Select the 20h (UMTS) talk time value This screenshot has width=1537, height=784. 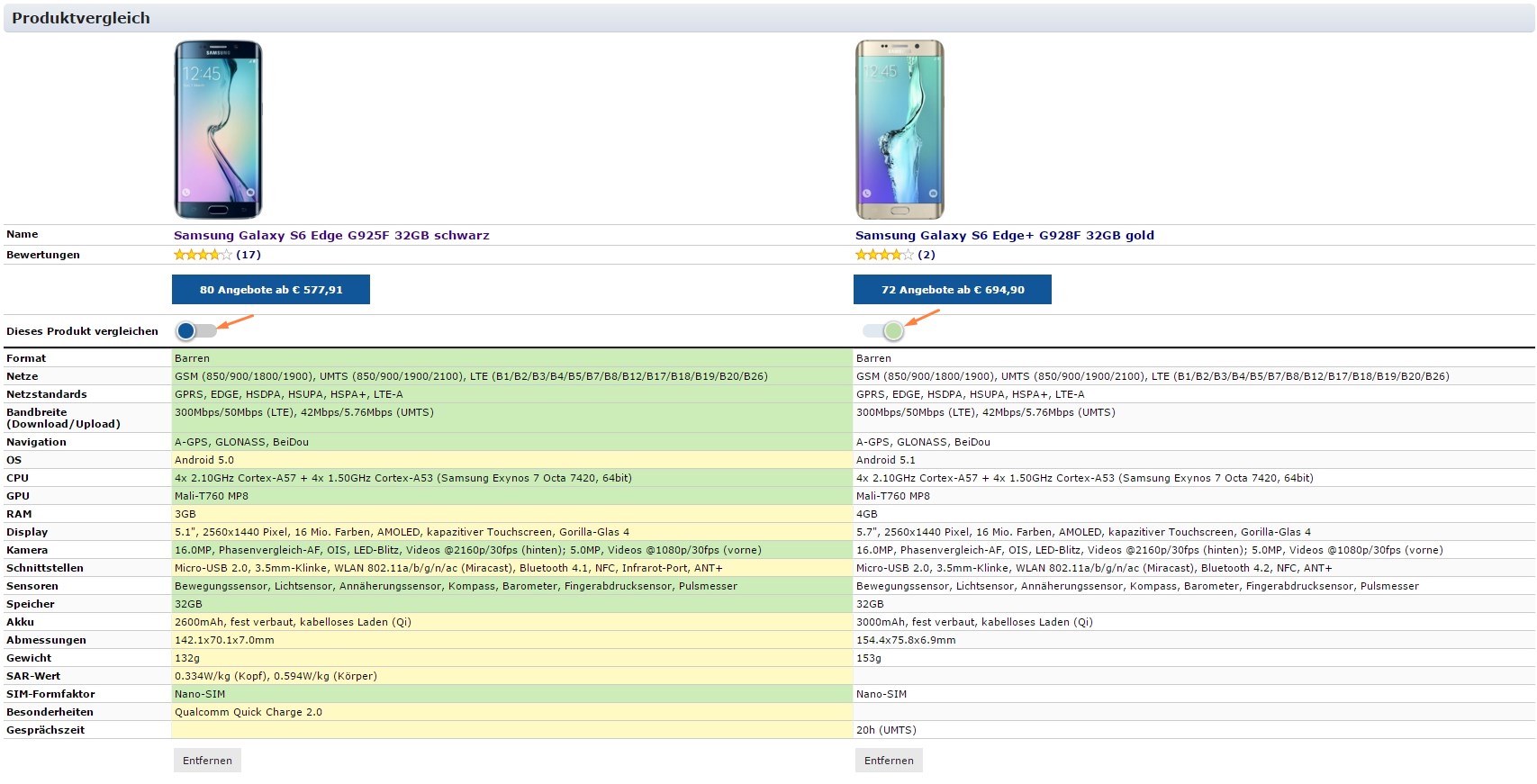886,730
